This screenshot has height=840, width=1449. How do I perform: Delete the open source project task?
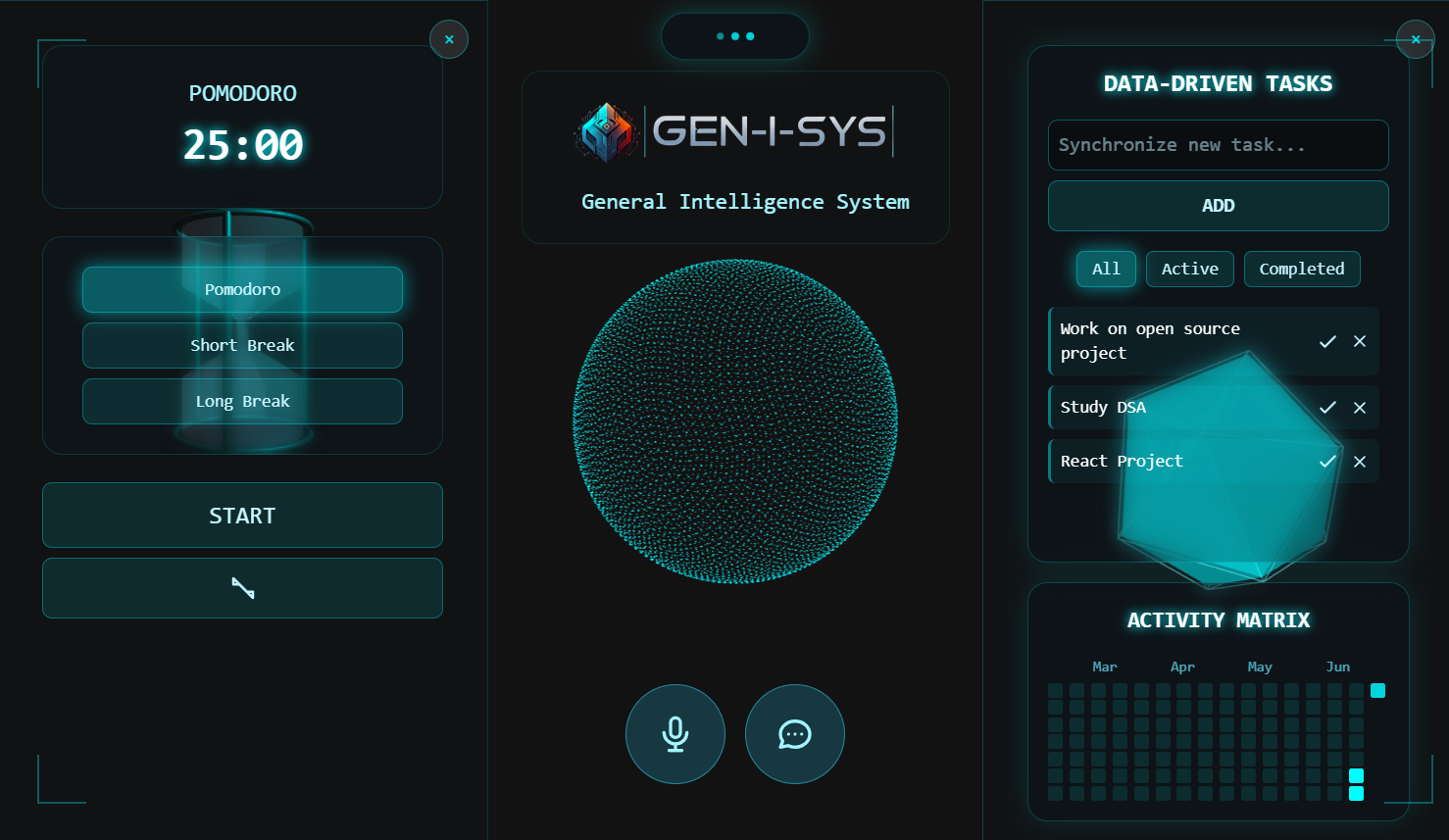tap(1359, 341)
